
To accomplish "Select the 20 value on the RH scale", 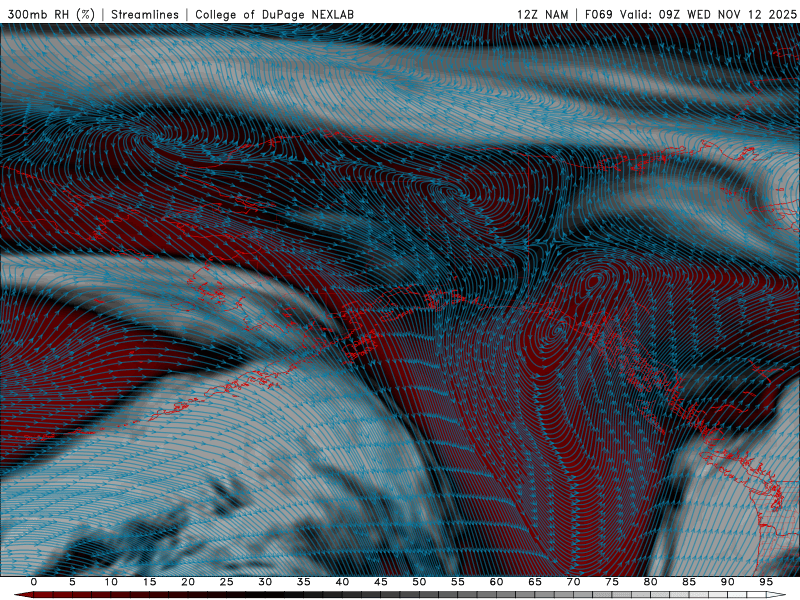I will 188,582.
